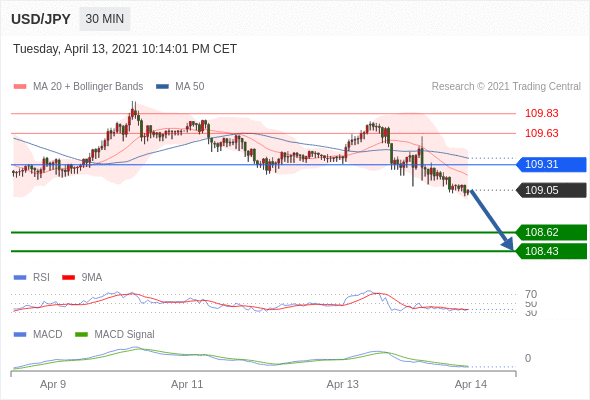Click the USD/JPY pair title
Image resolution: width=590 pixels, height=400 pixels.
[41, 19]
